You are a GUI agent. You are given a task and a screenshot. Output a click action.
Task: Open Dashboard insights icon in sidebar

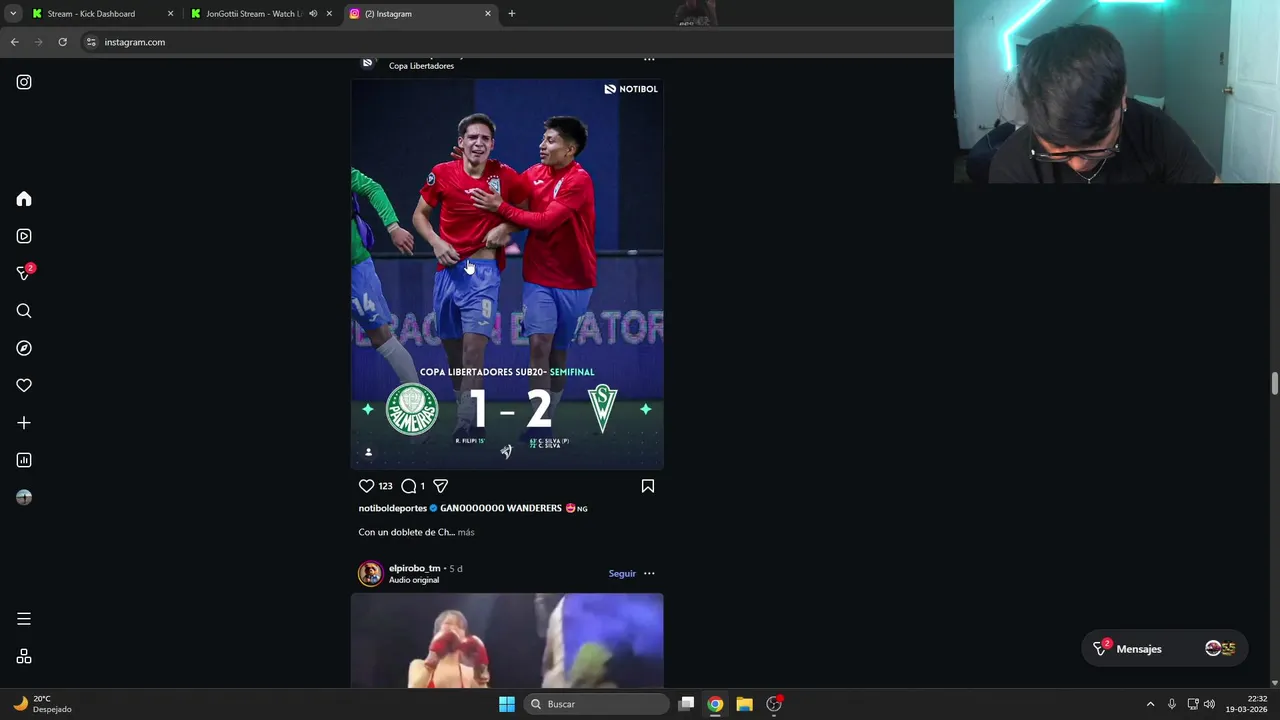24,460
